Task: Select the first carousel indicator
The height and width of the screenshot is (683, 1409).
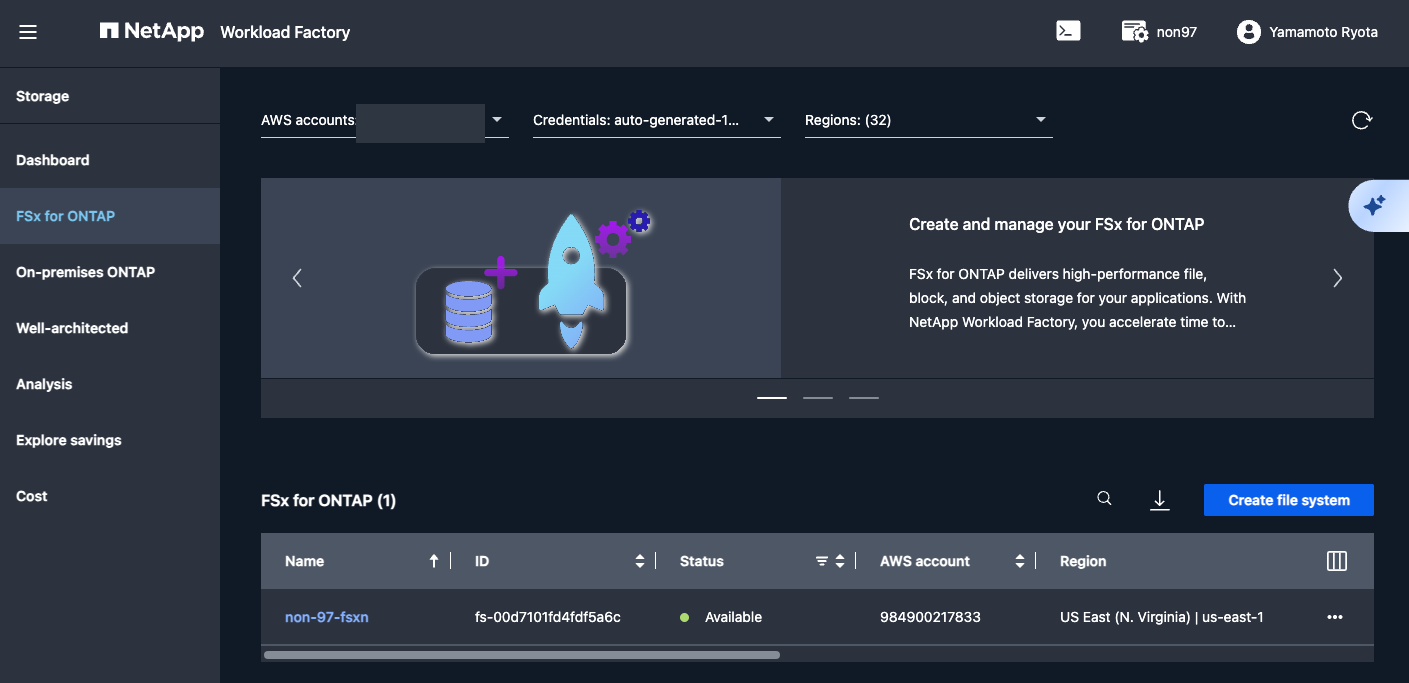Action: [x=772, y=398]
